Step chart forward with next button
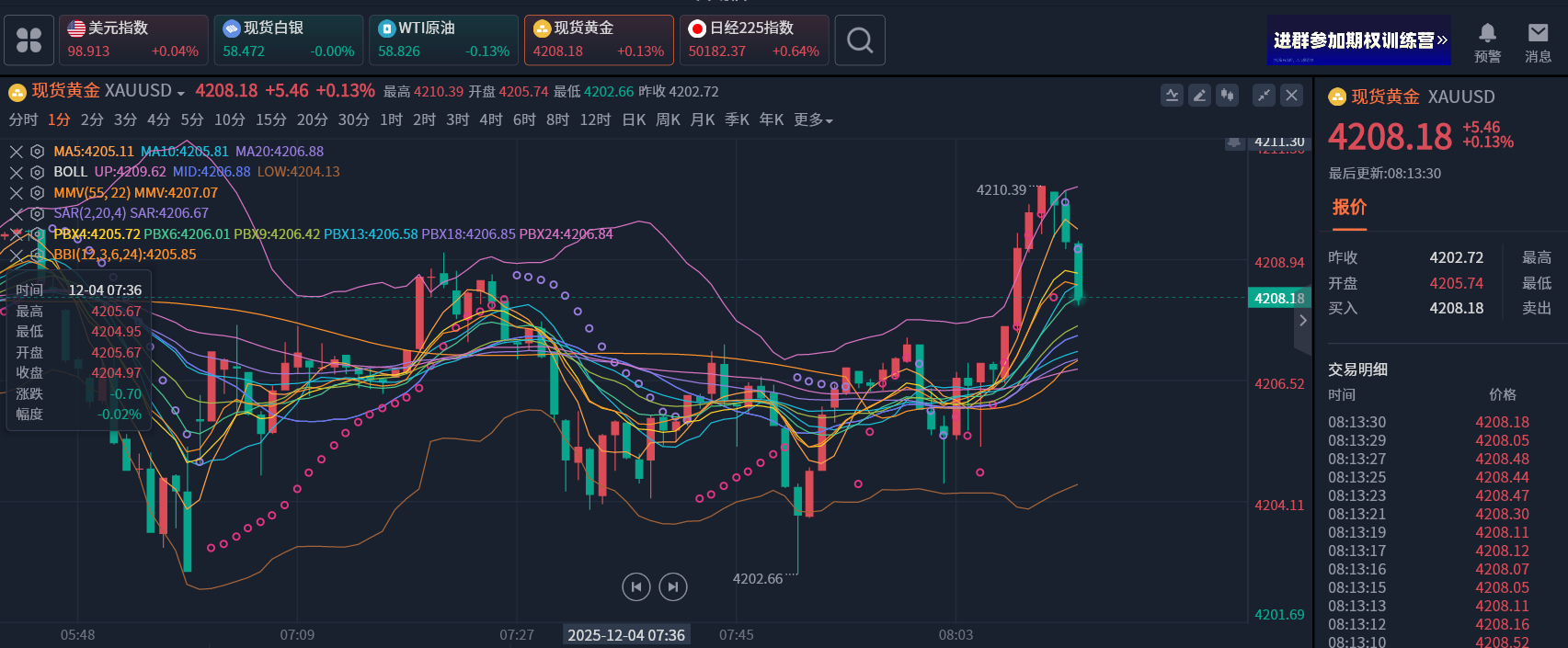This screenshot has width=1568, height=648. (673, 586)
